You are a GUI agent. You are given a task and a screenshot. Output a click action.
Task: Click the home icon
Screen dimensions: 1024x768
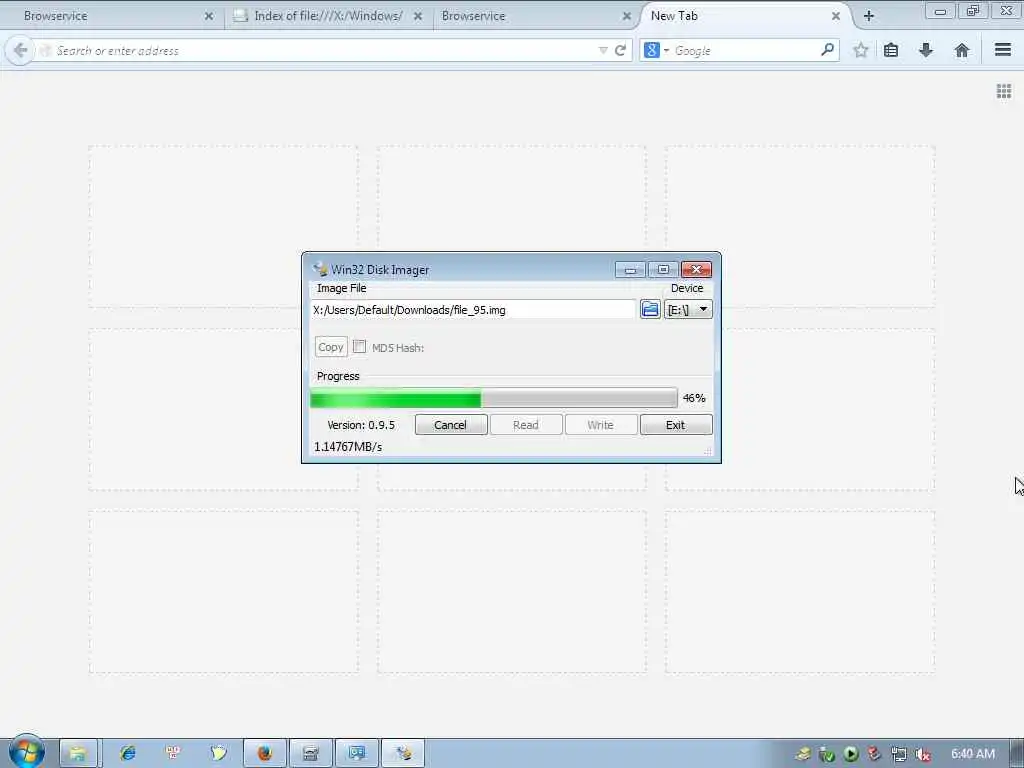961,50
